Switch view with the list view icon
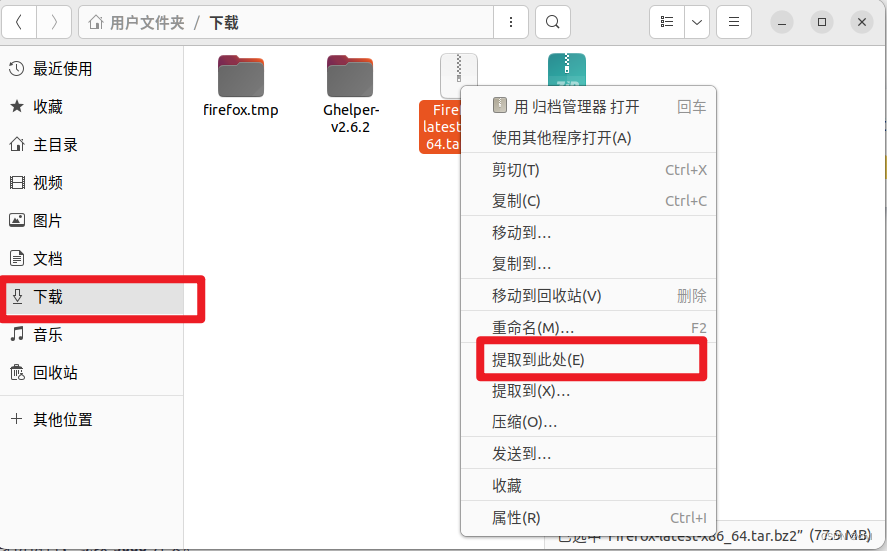887x551 pixels. [x=667, y=22]
